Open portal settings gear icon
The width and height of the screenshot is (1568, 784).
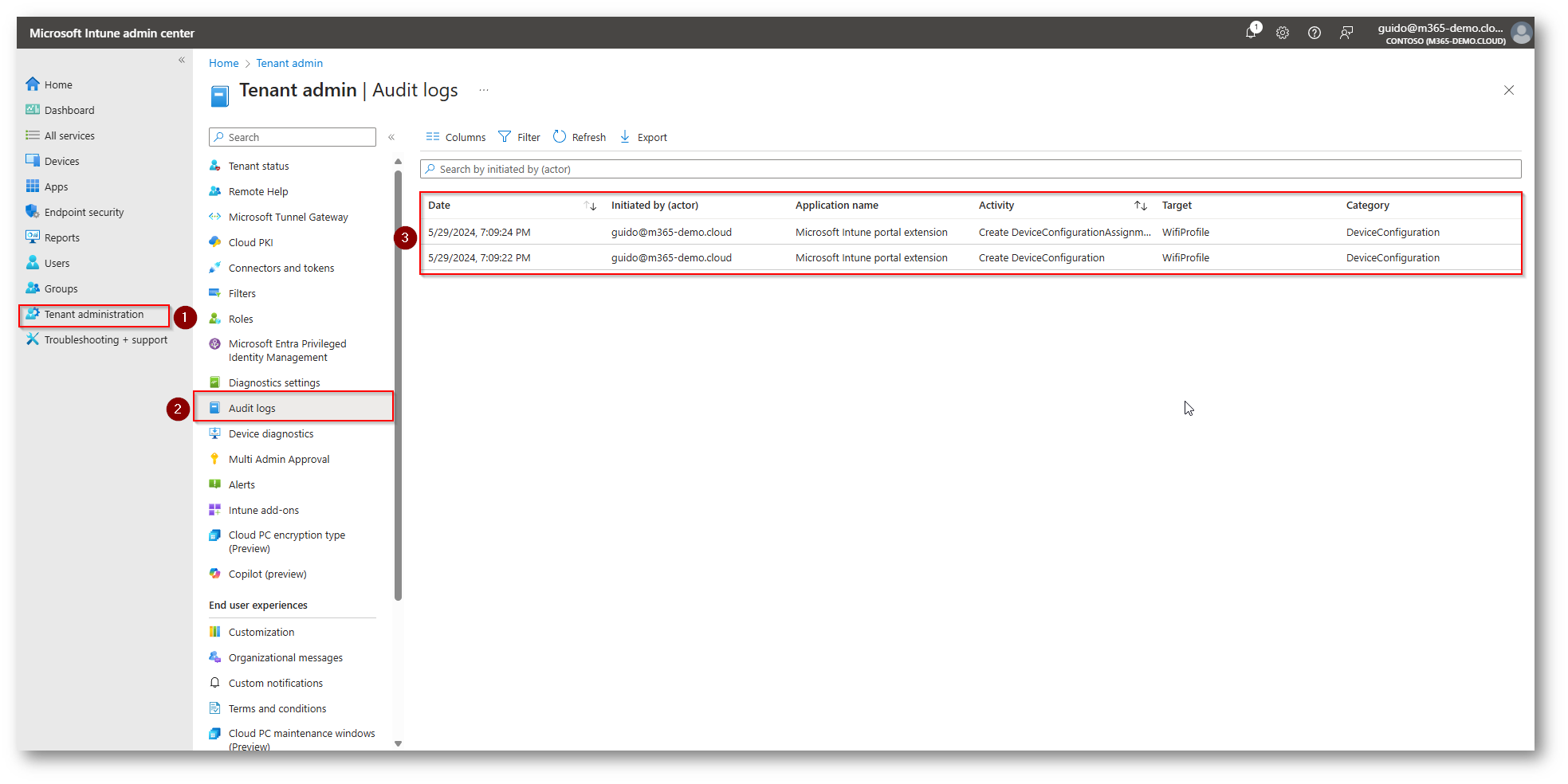tap(1283, 33)
